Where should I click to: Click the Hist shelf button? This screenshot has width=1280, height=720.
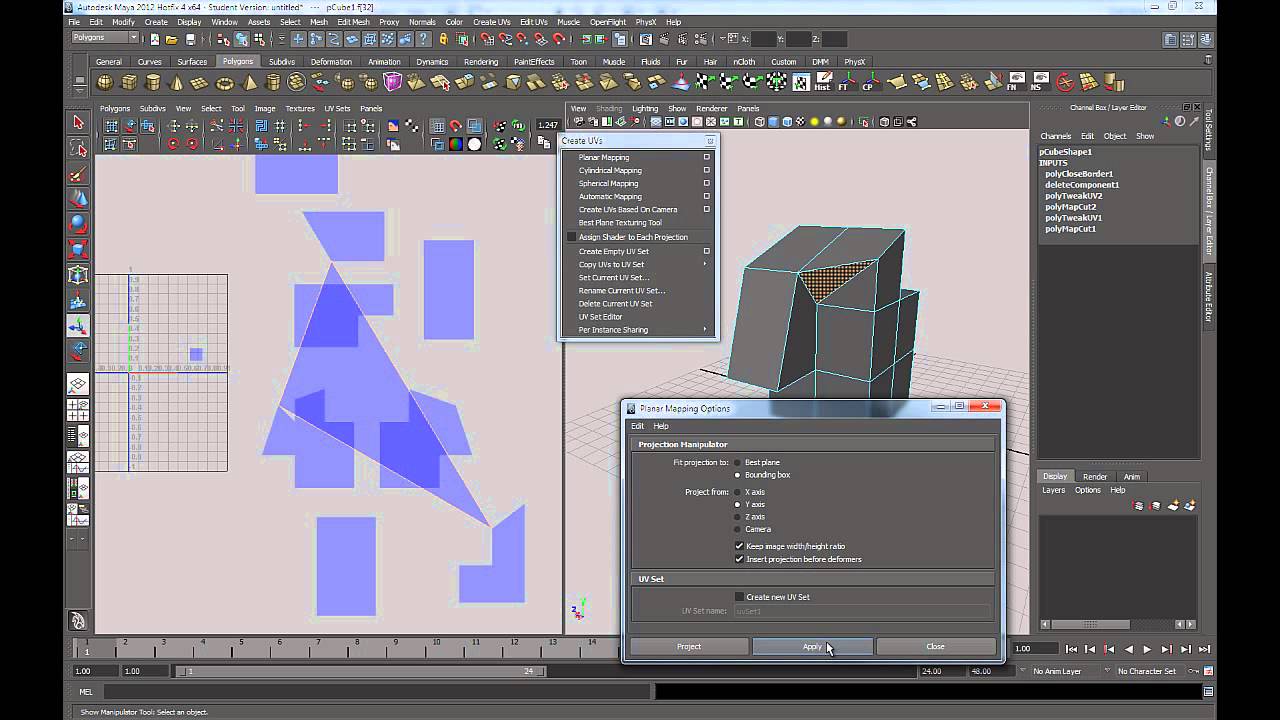coord(822,82)
